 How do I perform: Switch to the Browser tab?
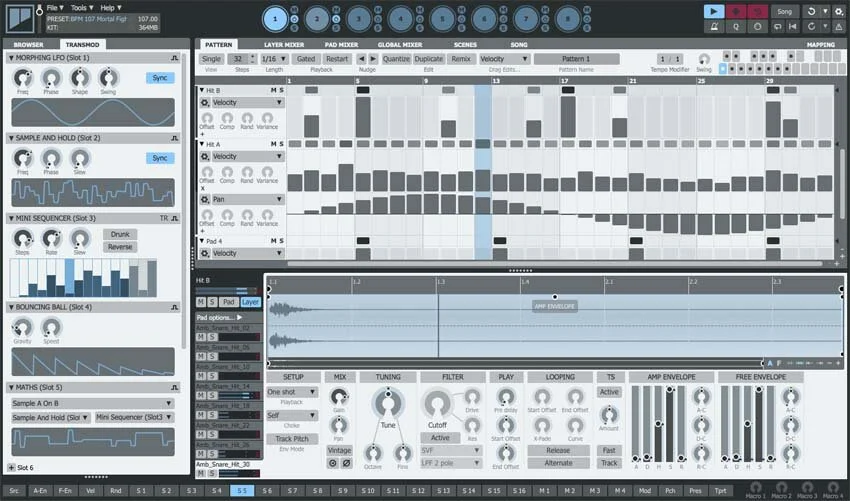click(x=29, y=44)
